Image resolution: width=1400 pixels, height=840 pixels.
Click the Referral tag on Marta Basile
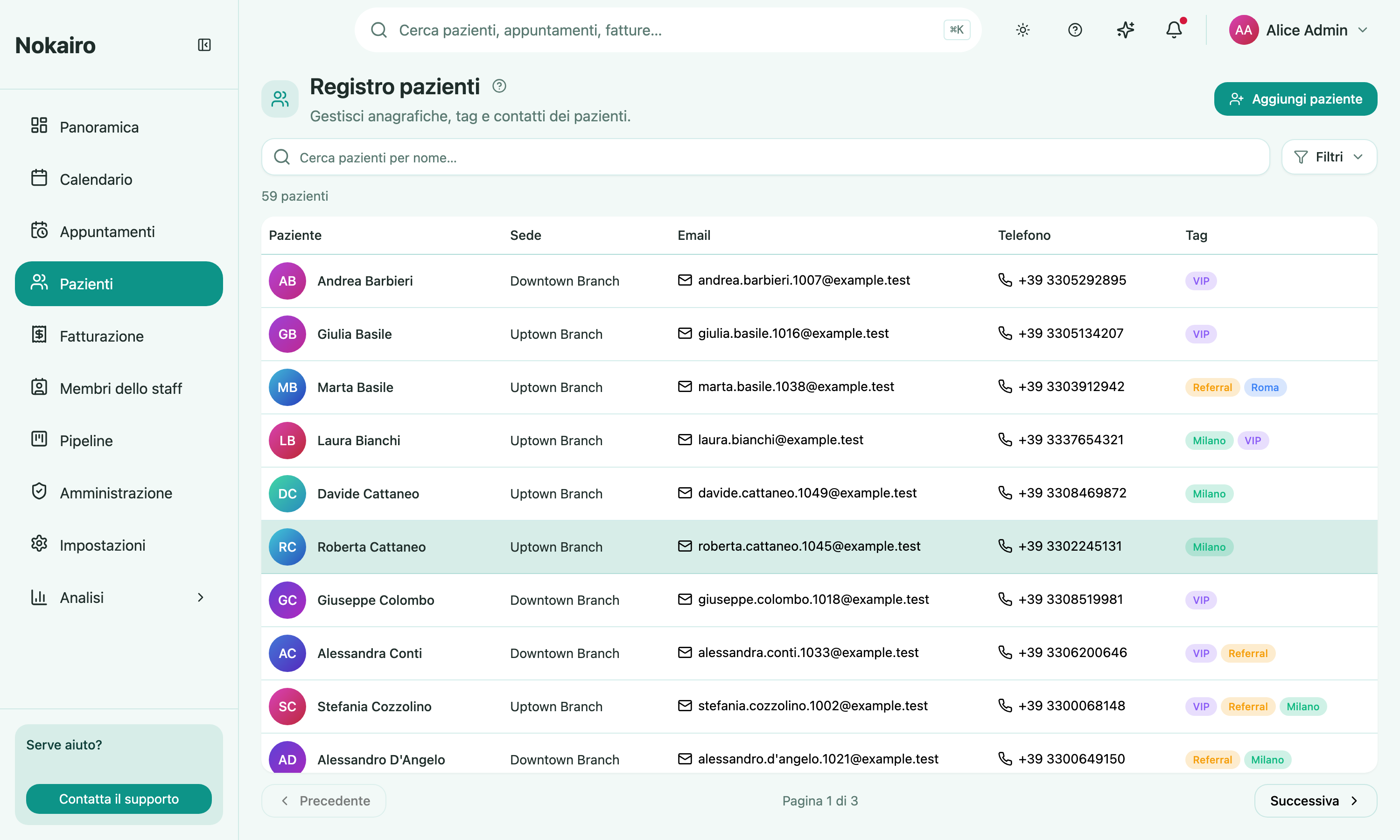click(x=1212, y=387)
